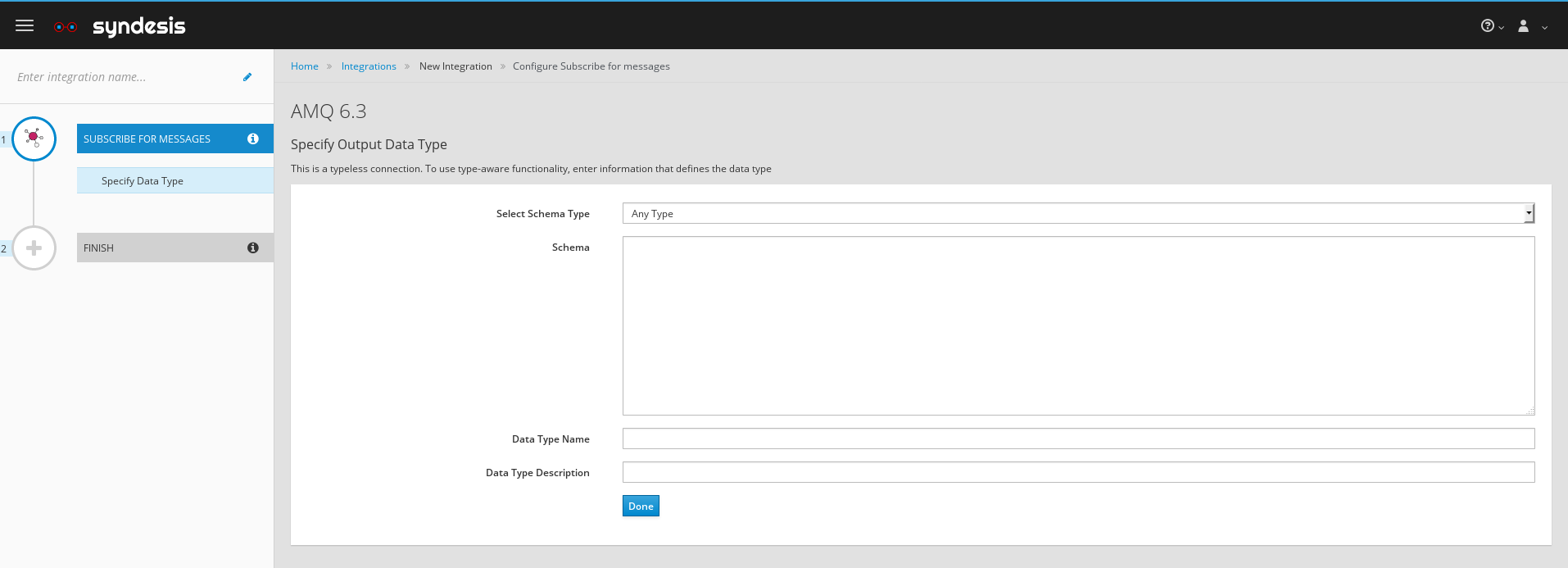Click the Data Type Description field
The height and width of the screenshot is (568, 1568).
(x=1078, y=472)
